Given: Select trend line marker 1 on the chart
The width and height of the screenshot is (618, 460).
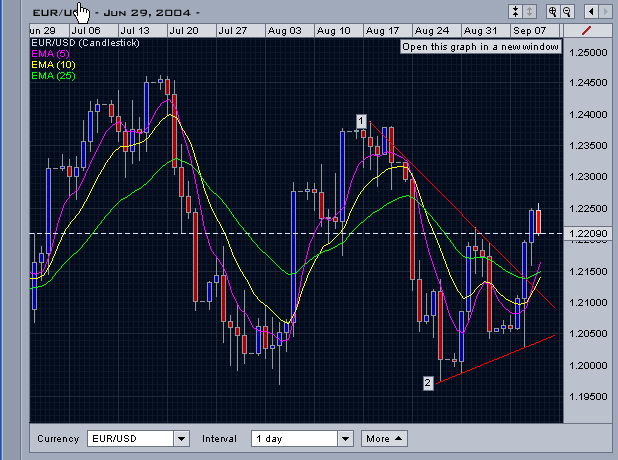Looking at the screenshot, I should click(361, 121).
